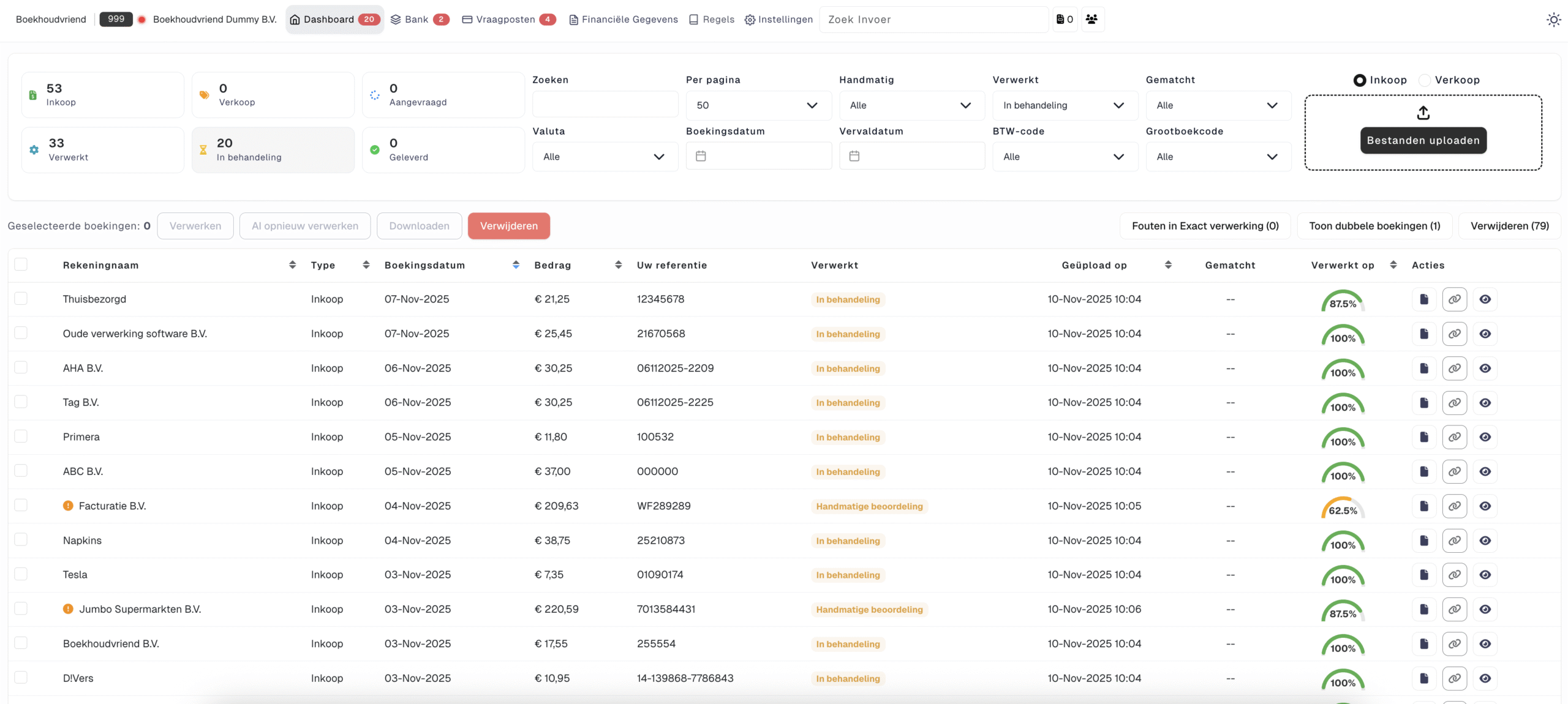Tick the select-all checkbox in the table header

[x=21, y=264]
